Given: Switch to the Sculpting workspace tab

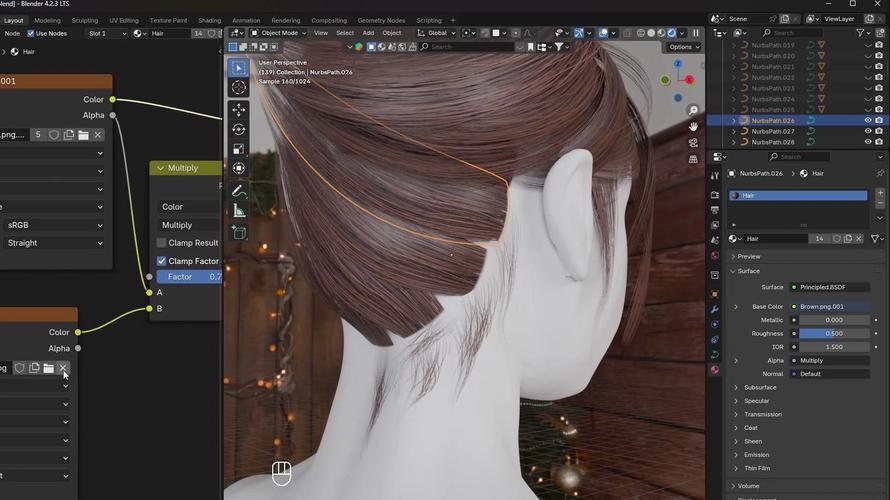Looking at the screenshot, I should [x=85, y=20].
